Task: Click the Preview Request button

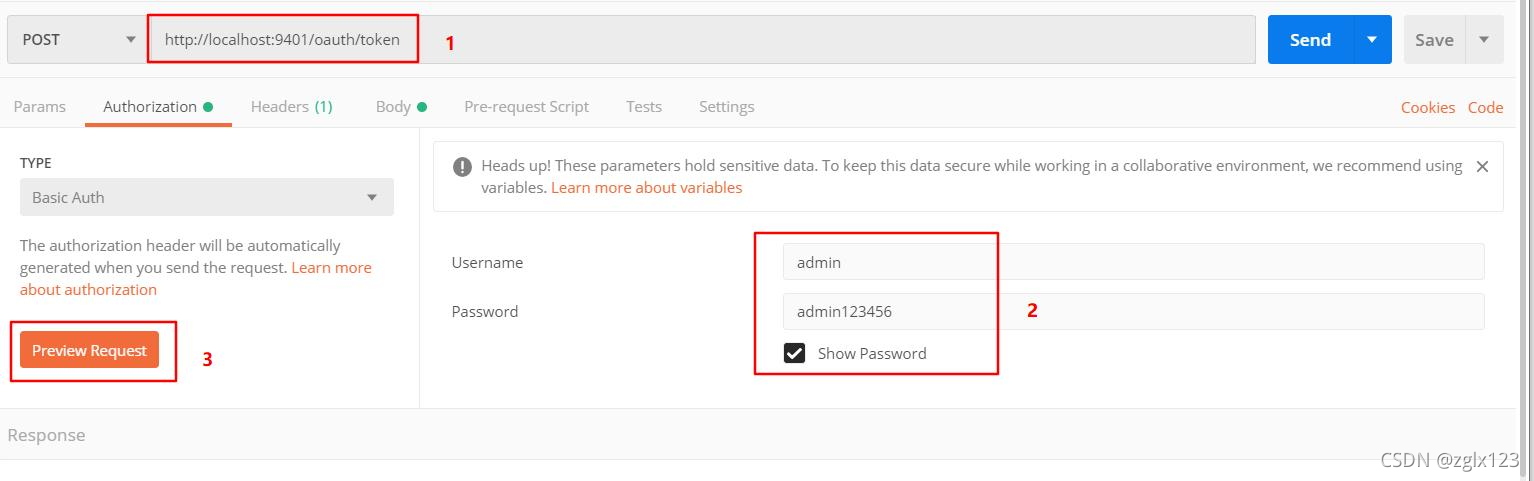Action: [x=89, y=350]
